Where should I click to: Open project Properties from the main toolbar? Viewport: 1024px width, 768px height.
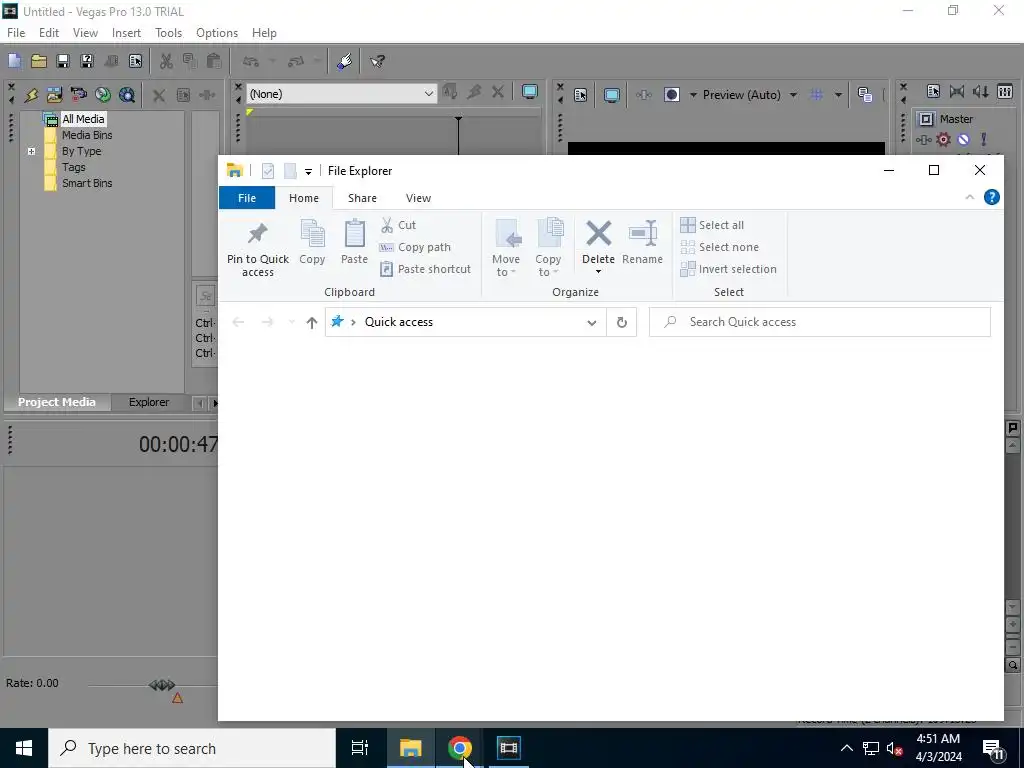(135, 61)
